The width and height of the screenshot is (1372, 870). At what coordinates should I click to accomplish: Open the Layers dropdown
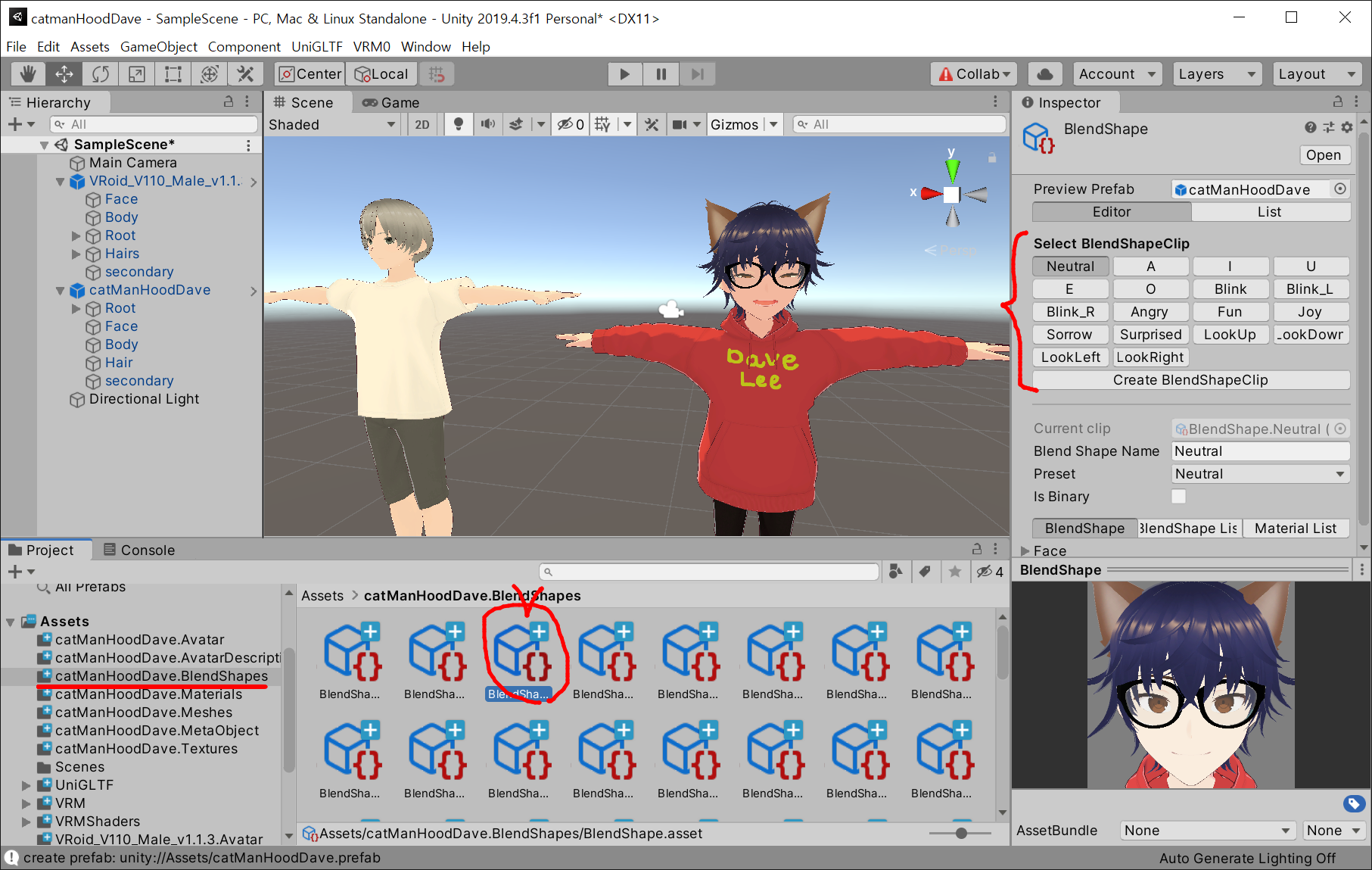coord(1217,74)
